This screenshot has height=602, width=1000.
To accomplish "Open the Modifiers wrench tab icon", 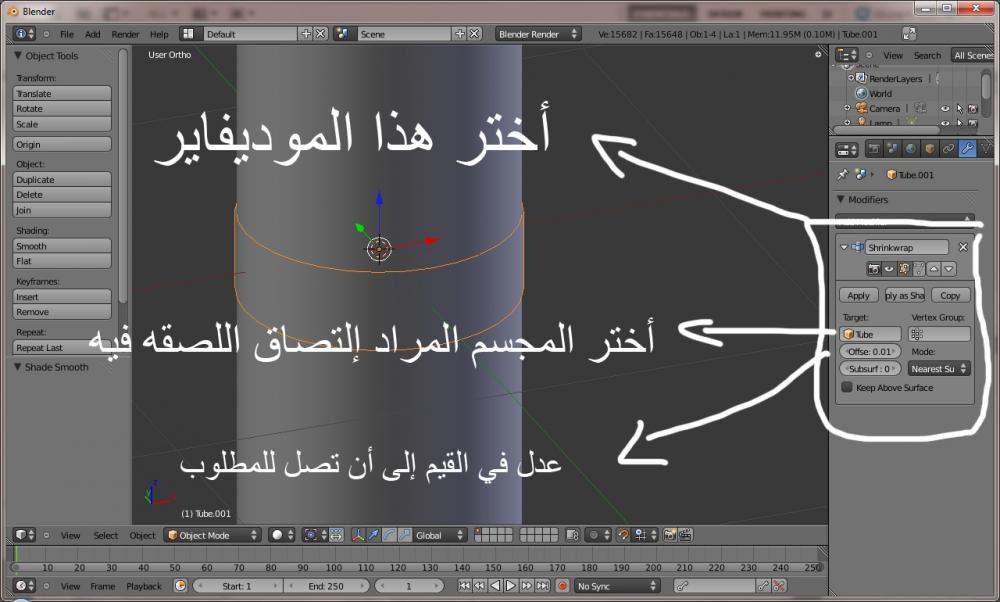I will [967, 149].
